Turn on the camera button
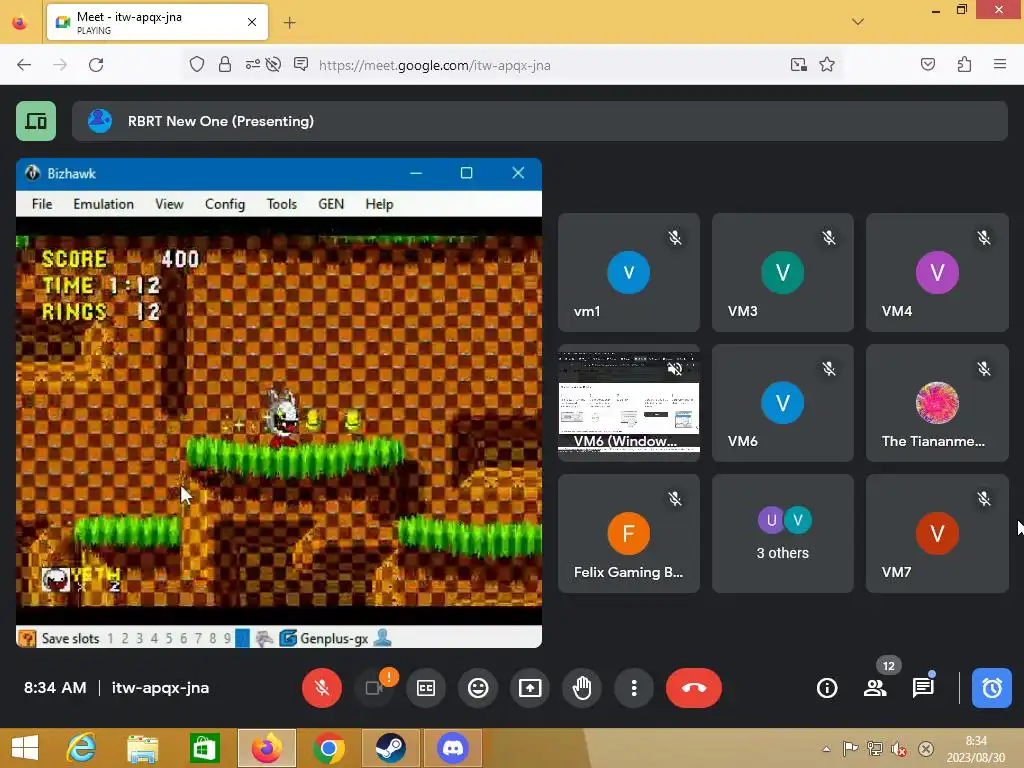This screenshot has height=768, width=1024. pyautogui.click(x=374, y=688)
